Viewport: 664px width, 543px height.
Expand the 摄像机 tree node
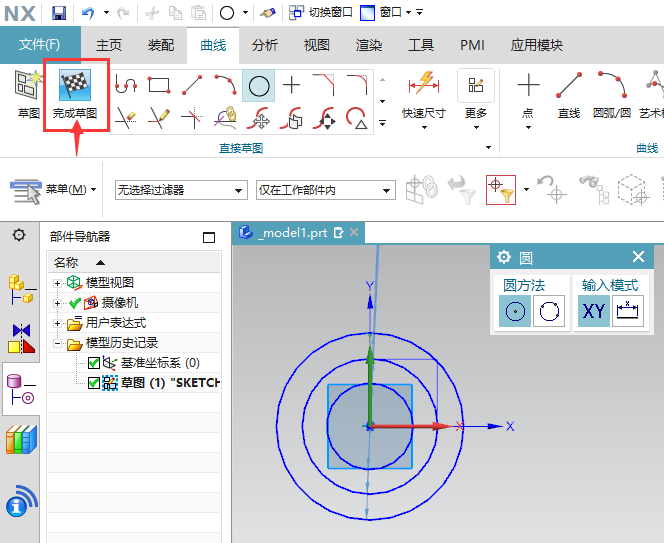tap(57, 303)
